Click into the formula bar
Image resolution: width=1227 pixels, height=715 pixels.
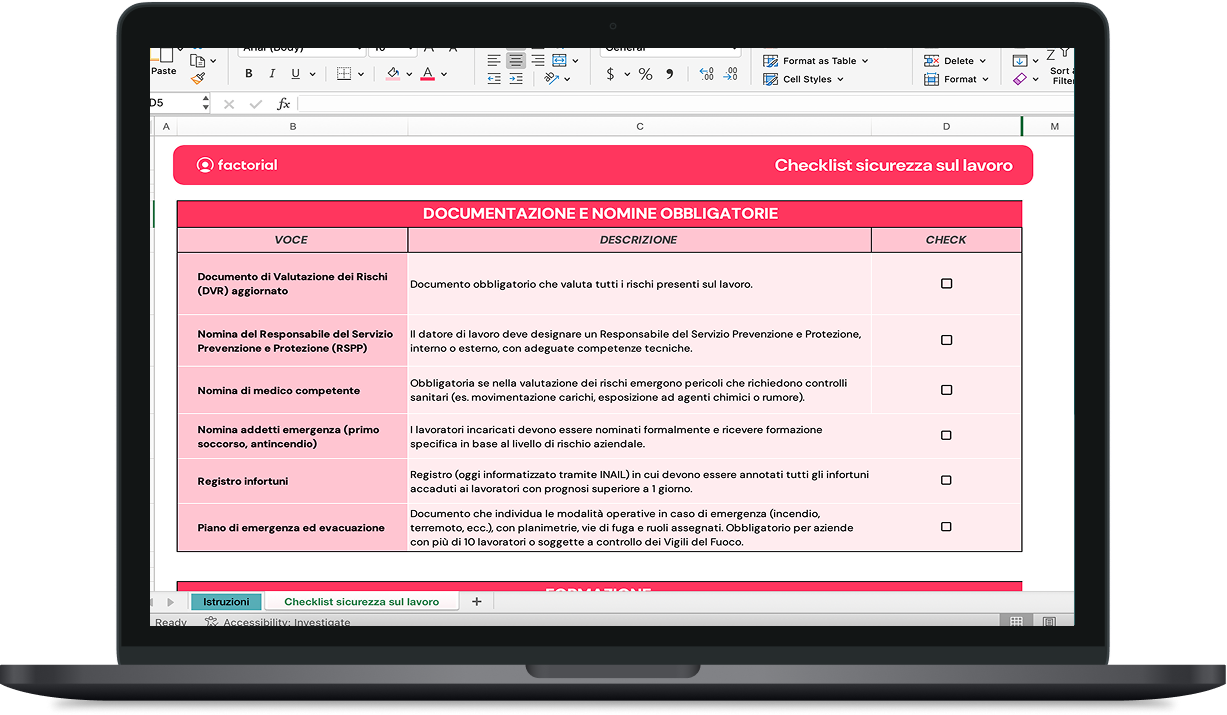click(685, 104)
